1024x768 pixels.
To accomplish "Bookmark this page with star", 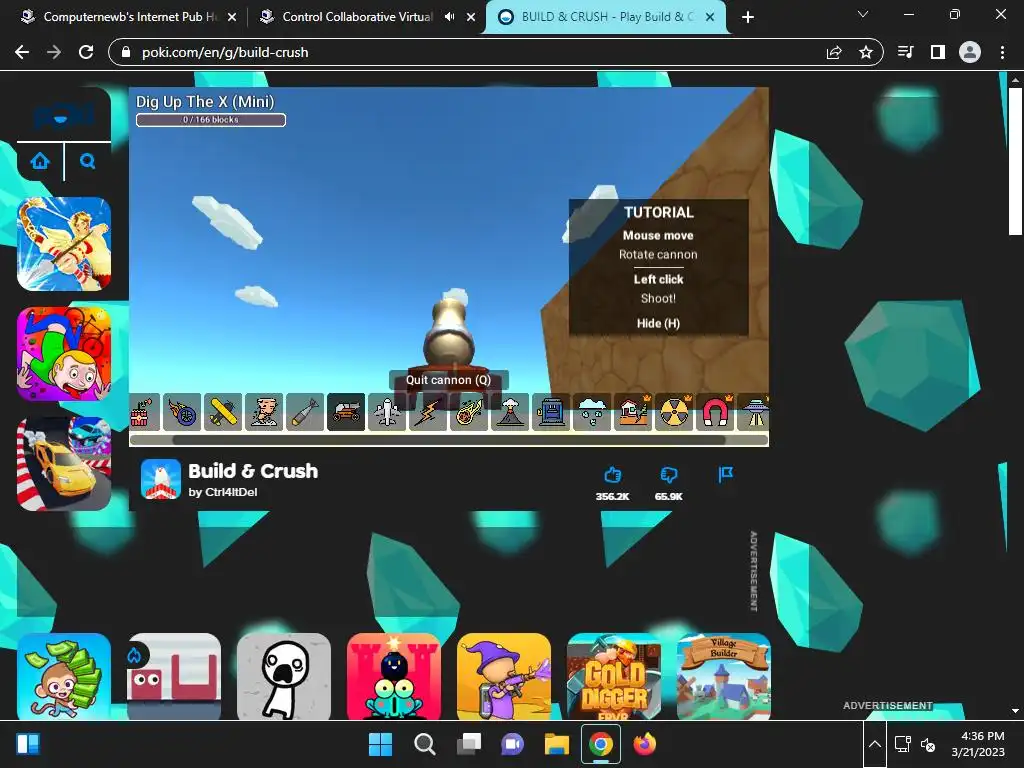I will point(866,52).
